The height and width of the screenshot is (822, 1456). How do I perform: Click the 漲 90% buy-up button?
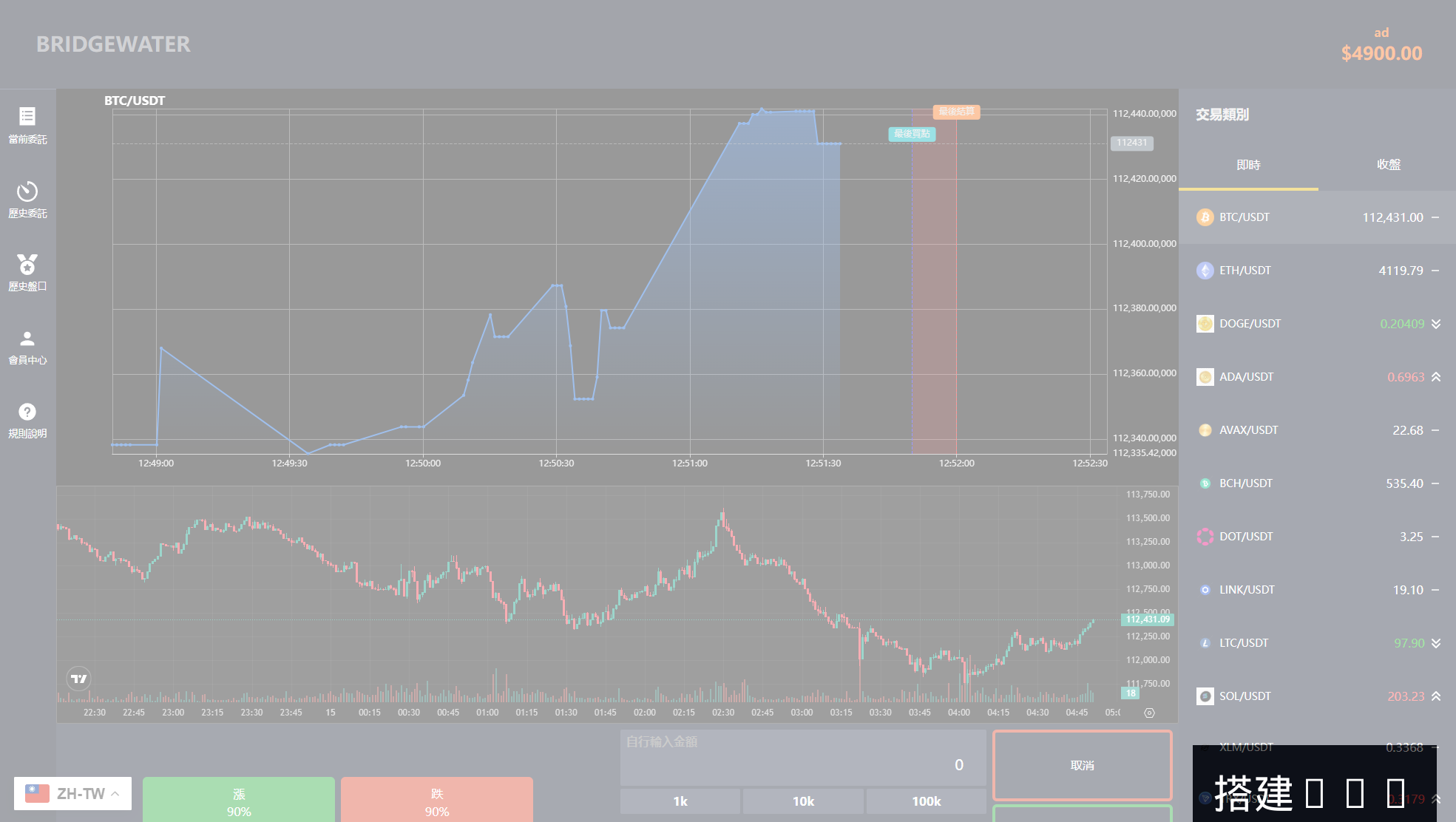[x=239, y=800]
